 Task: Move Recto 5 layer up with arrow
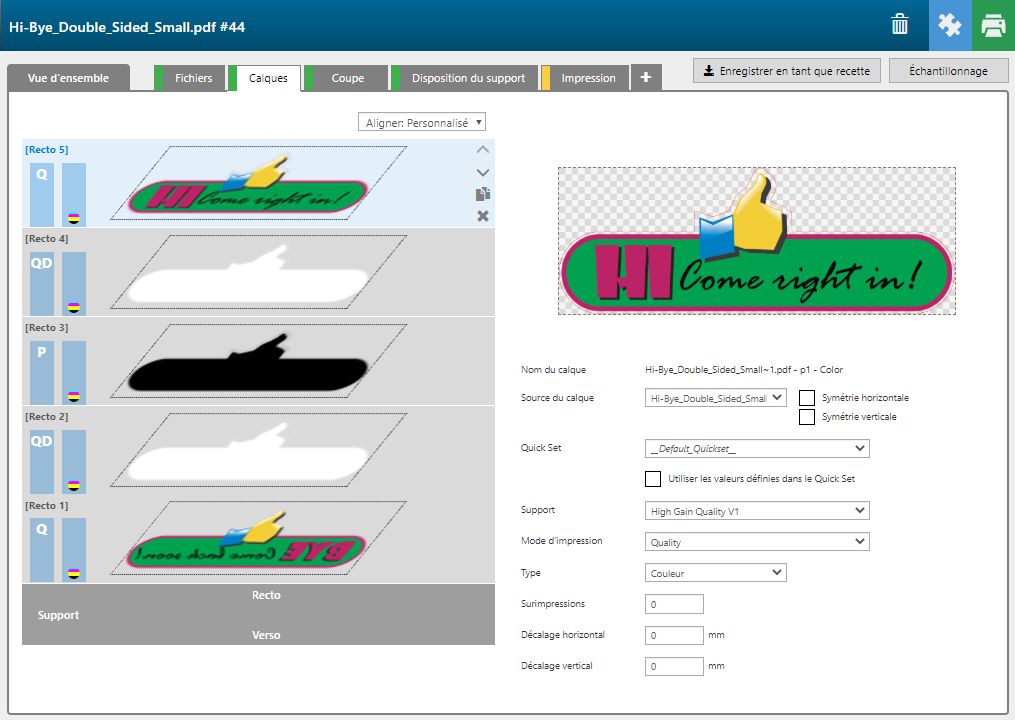tap(483, 150)
